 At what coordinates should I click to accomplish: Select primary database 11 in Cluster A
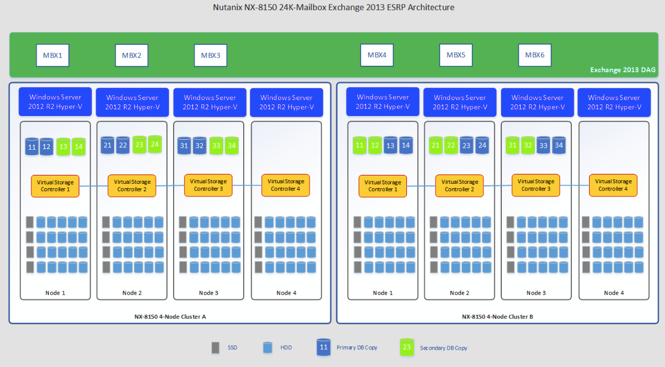pos(32,146)
